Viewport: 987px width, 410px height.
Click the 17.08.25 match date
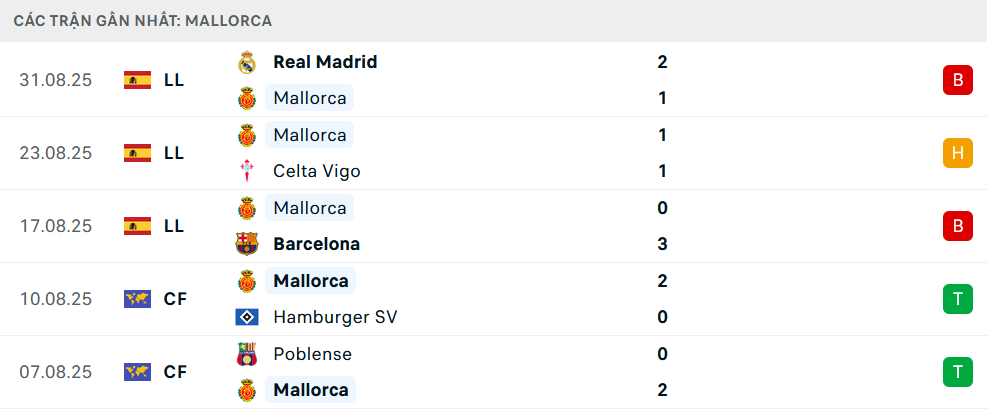[x=55, y=226]
